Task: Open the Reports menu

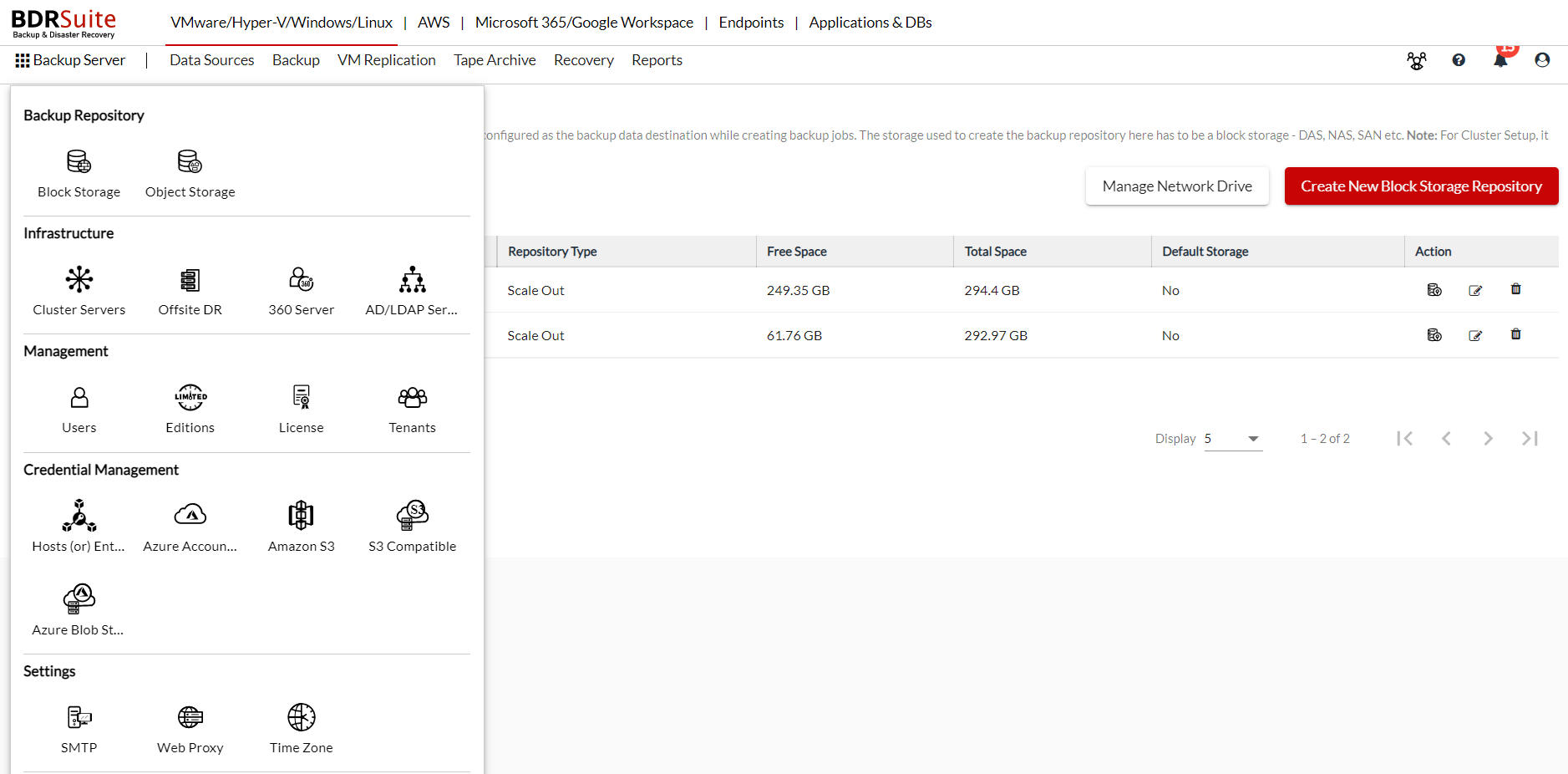Action: click(657, 60)
